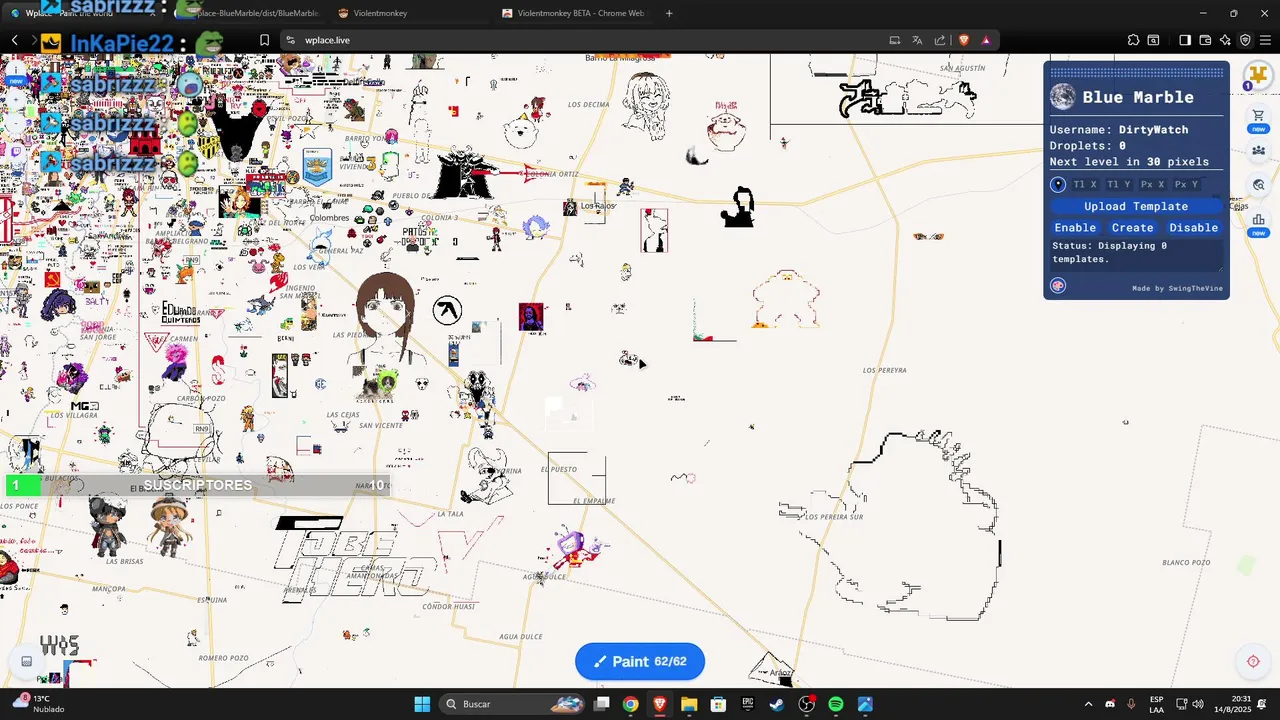1280x720 pixels.
Task: Click the Px Y coordinate field
Action: [1186, 184]
